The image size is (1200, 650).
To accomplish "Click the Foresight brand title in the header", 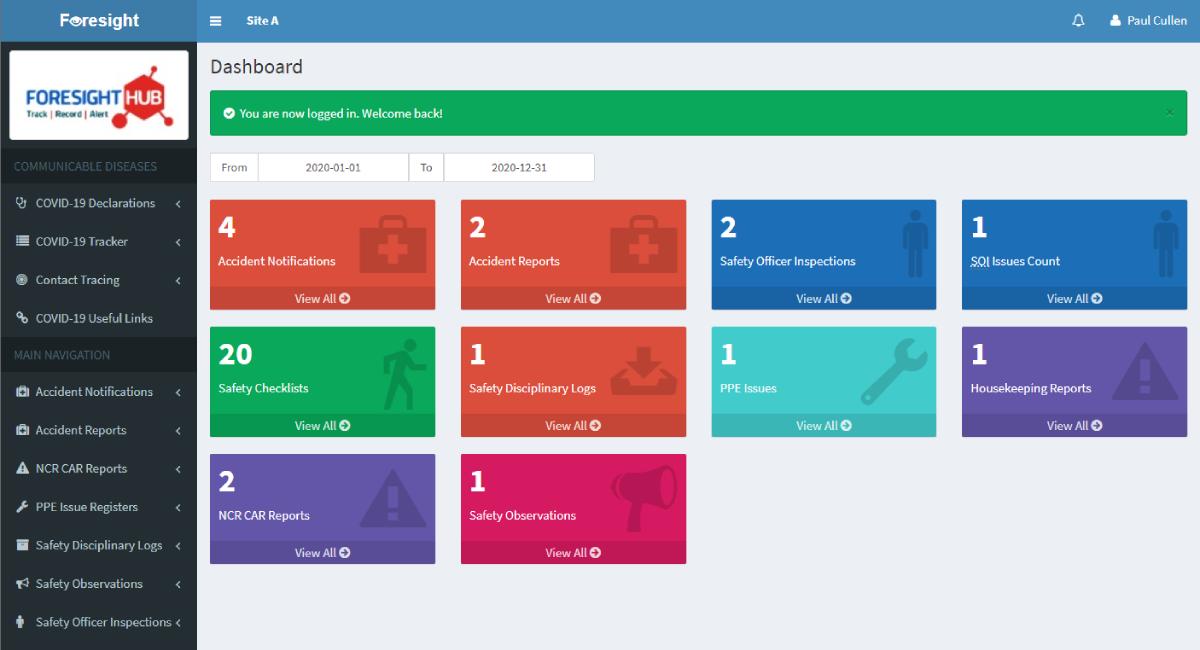I will click(x=99, y=21).
